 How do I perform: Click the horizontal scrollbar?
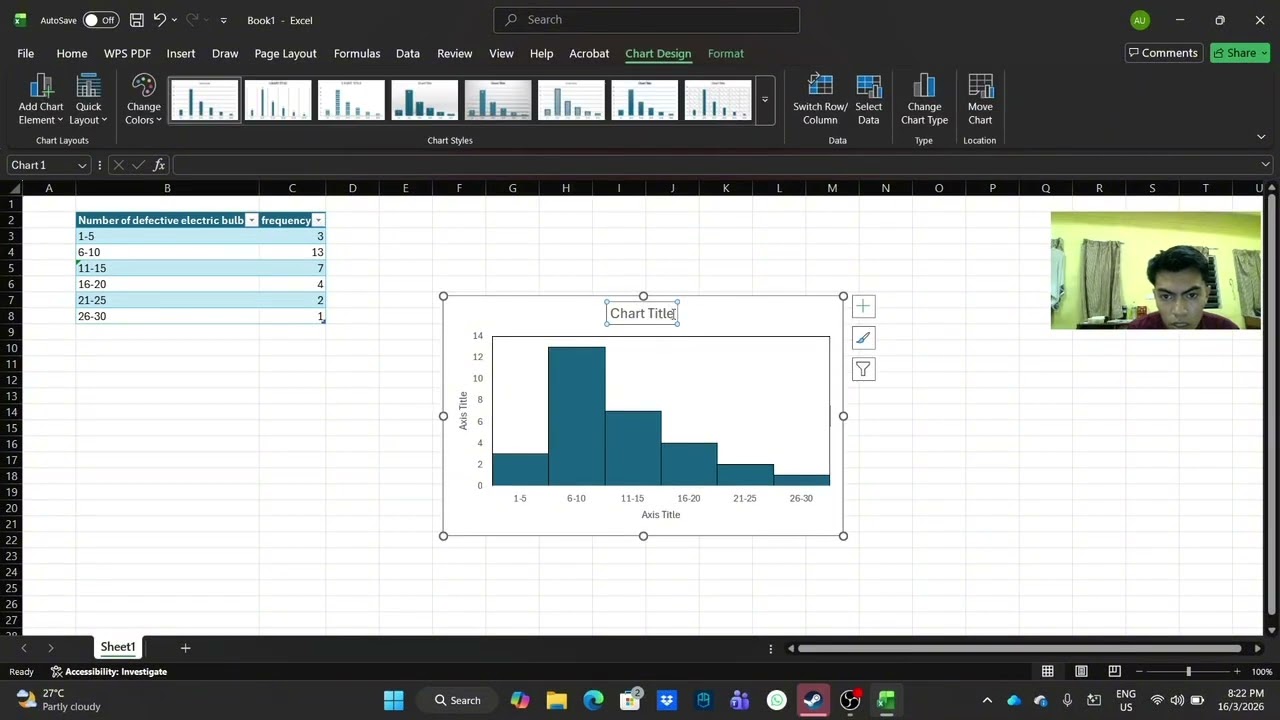[x=1020, y=648]
